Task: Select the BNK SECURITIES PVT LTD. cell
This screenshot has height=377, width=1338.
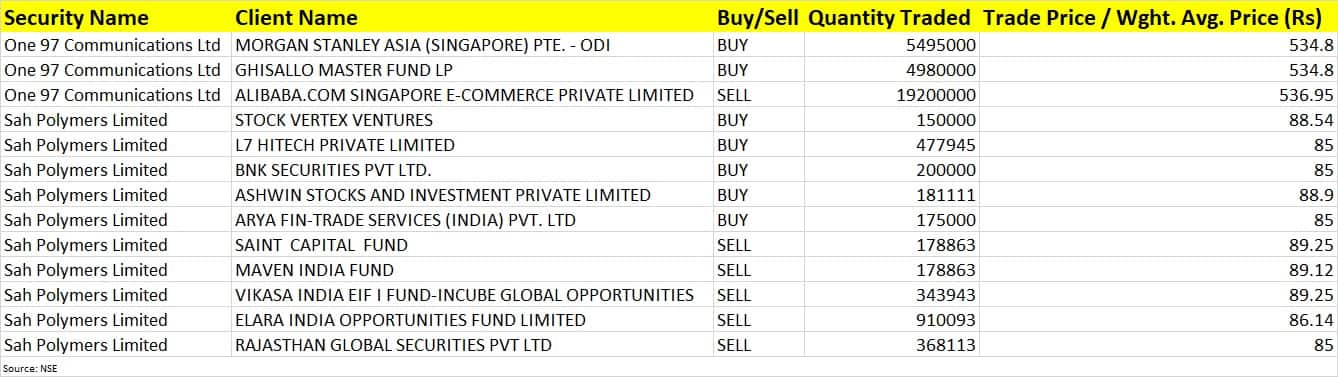Action: [472, 170]
